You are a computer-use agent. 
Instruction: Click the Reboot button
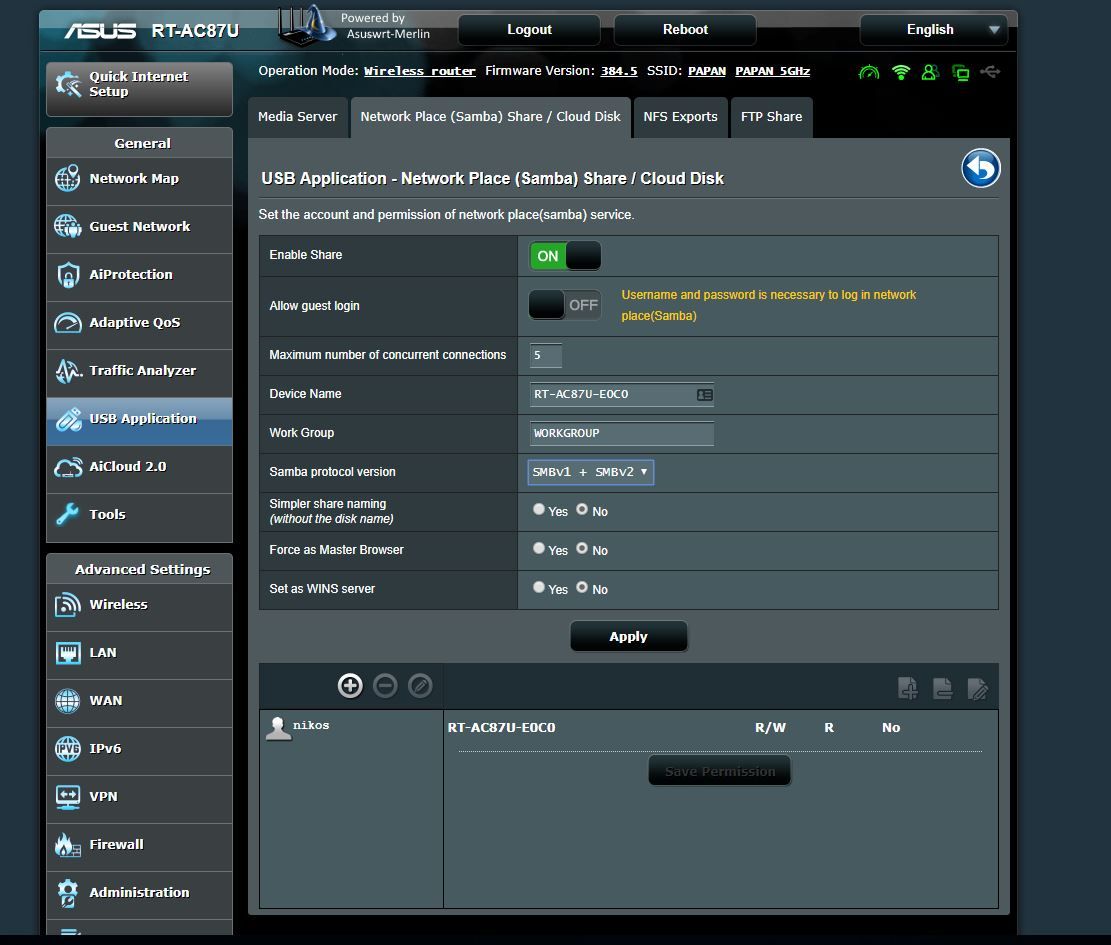685,30
